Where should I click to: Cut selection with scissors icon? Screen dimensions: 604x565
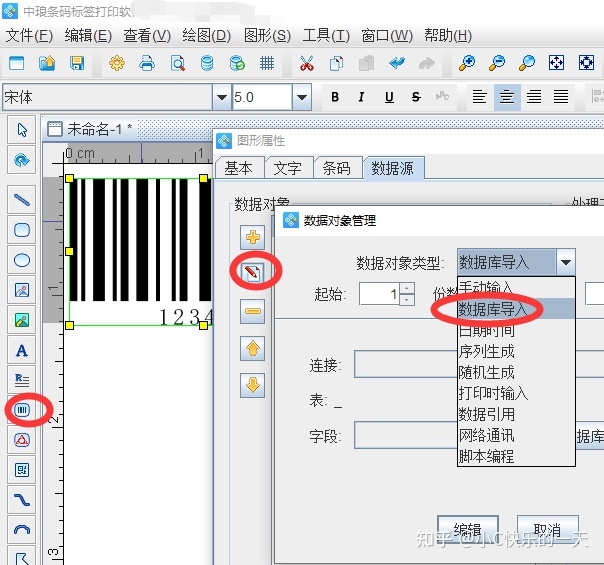[x=307, y=63]
